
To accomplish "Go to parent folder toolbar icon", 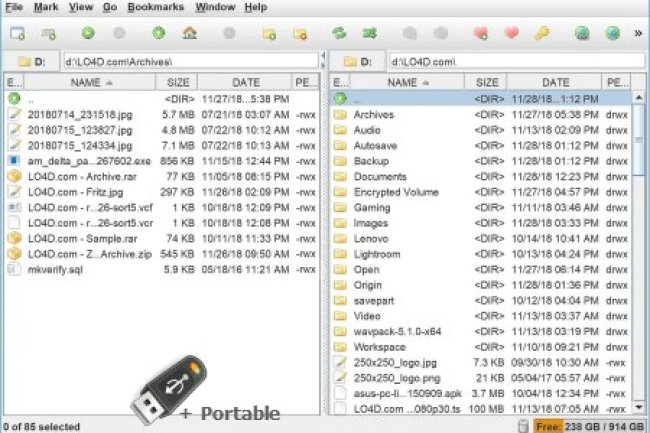I will coord(159,33).
